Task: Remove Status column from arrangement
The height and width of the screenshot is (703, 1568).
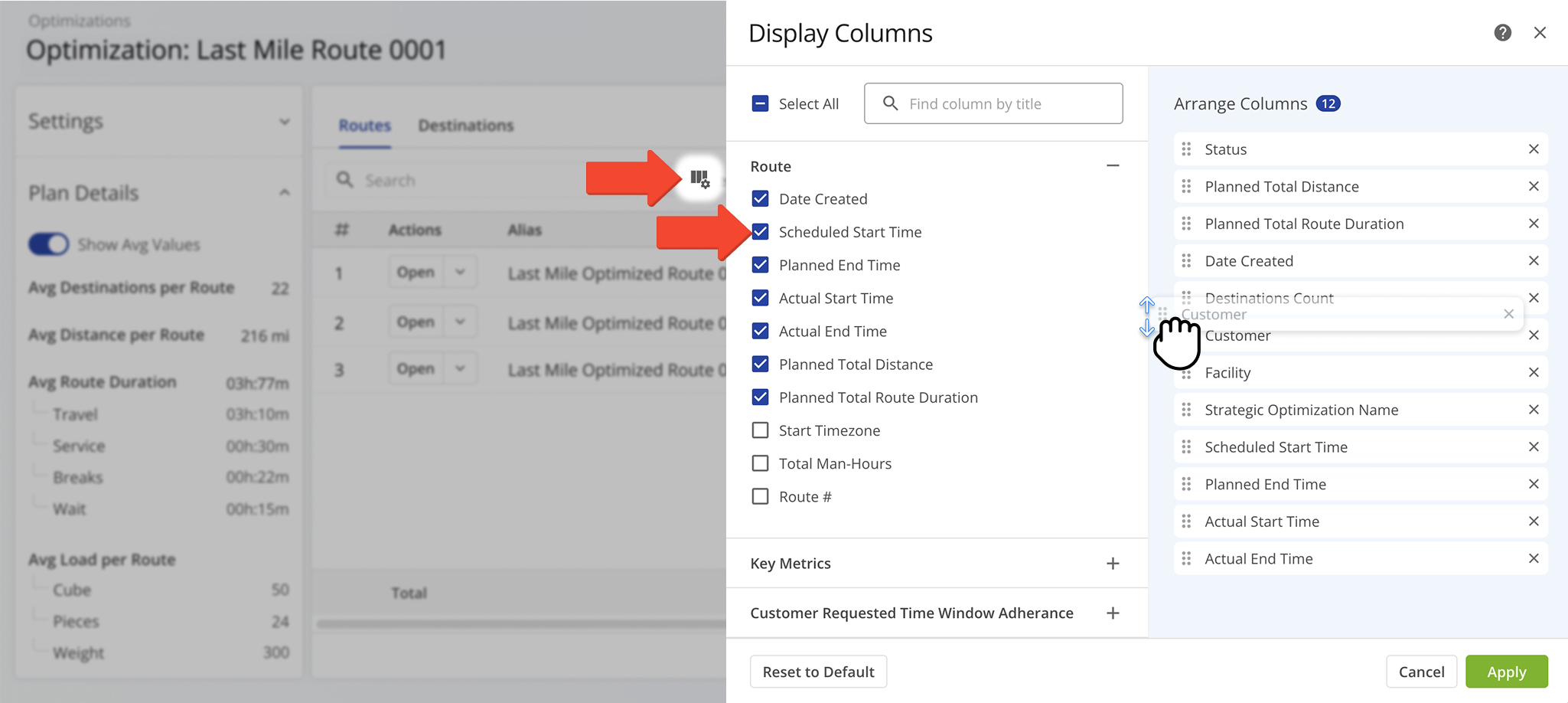Action: (1533, 149)
